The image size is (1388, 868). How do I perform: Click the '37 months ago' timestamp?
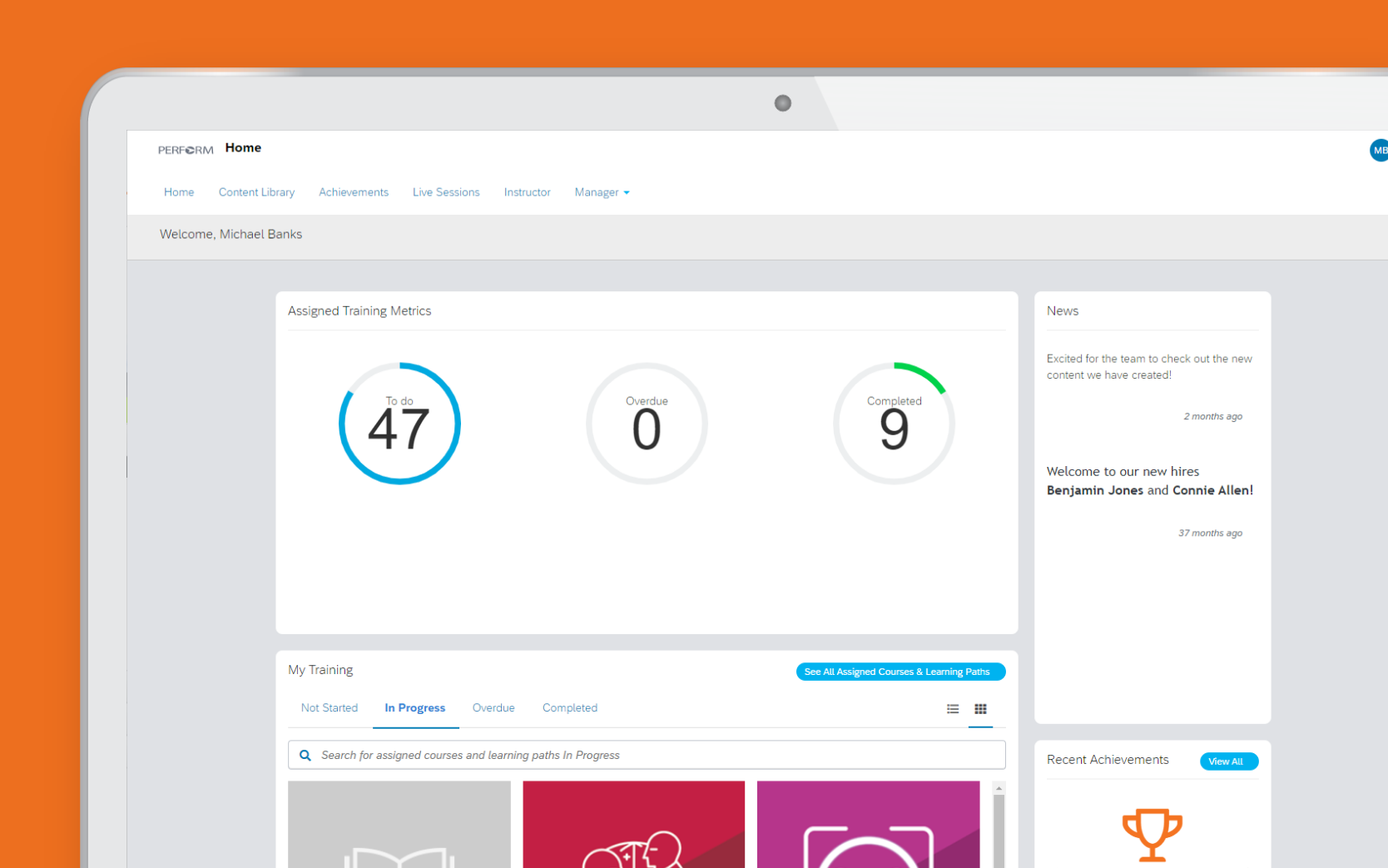point(1210,533)
